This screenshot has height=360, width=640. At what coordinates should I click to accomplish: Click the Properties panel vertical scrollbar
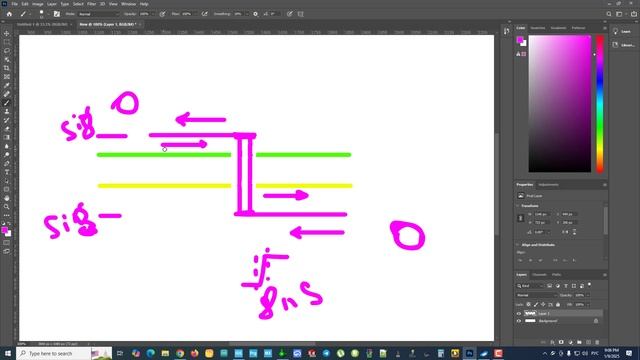coord(605,220)
